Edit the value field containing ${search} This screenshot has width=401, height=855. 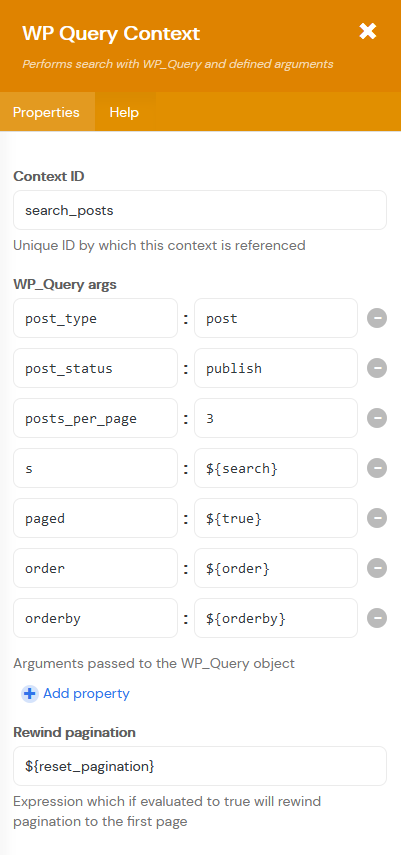276,468
